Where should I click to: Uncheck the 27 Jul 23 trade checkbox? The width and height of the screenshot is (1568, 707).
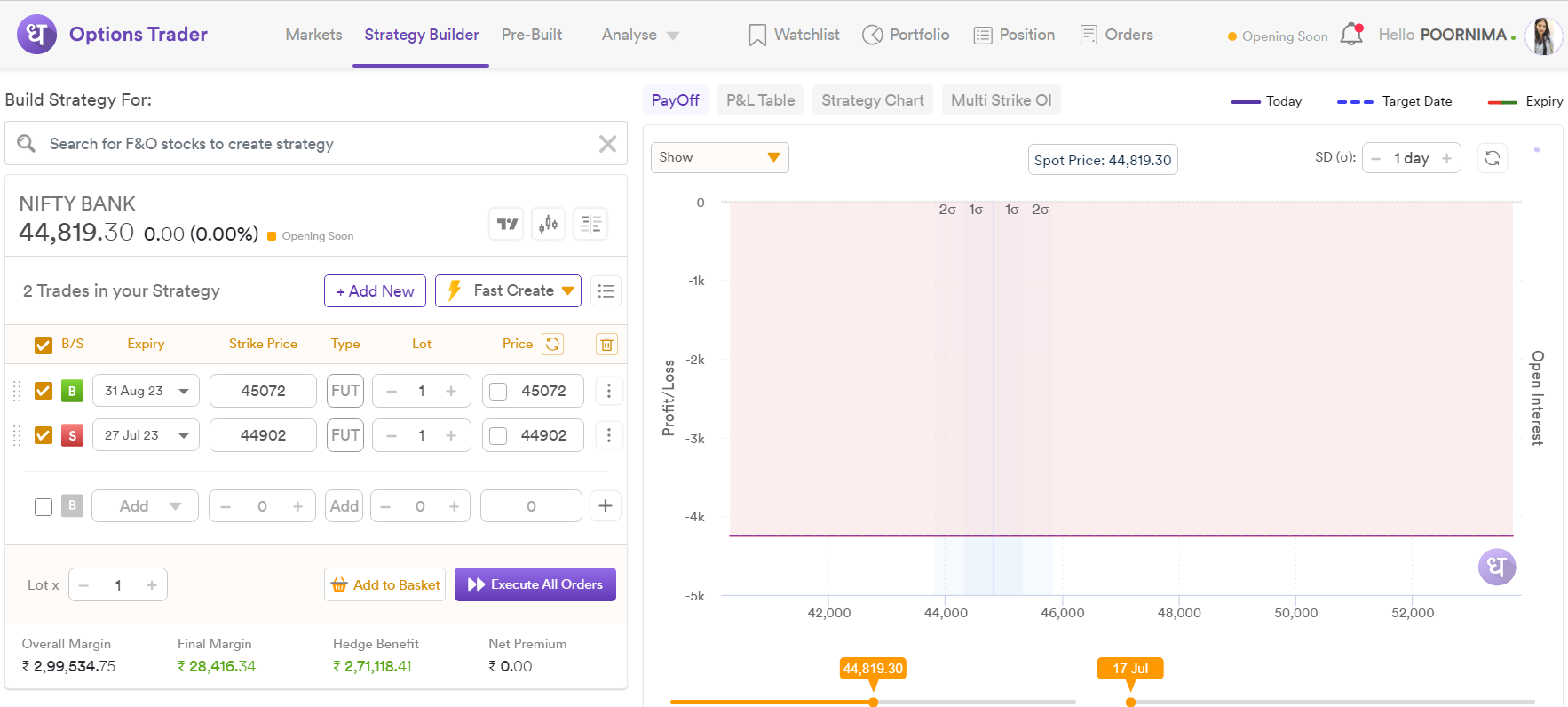(x=44, y=435)
